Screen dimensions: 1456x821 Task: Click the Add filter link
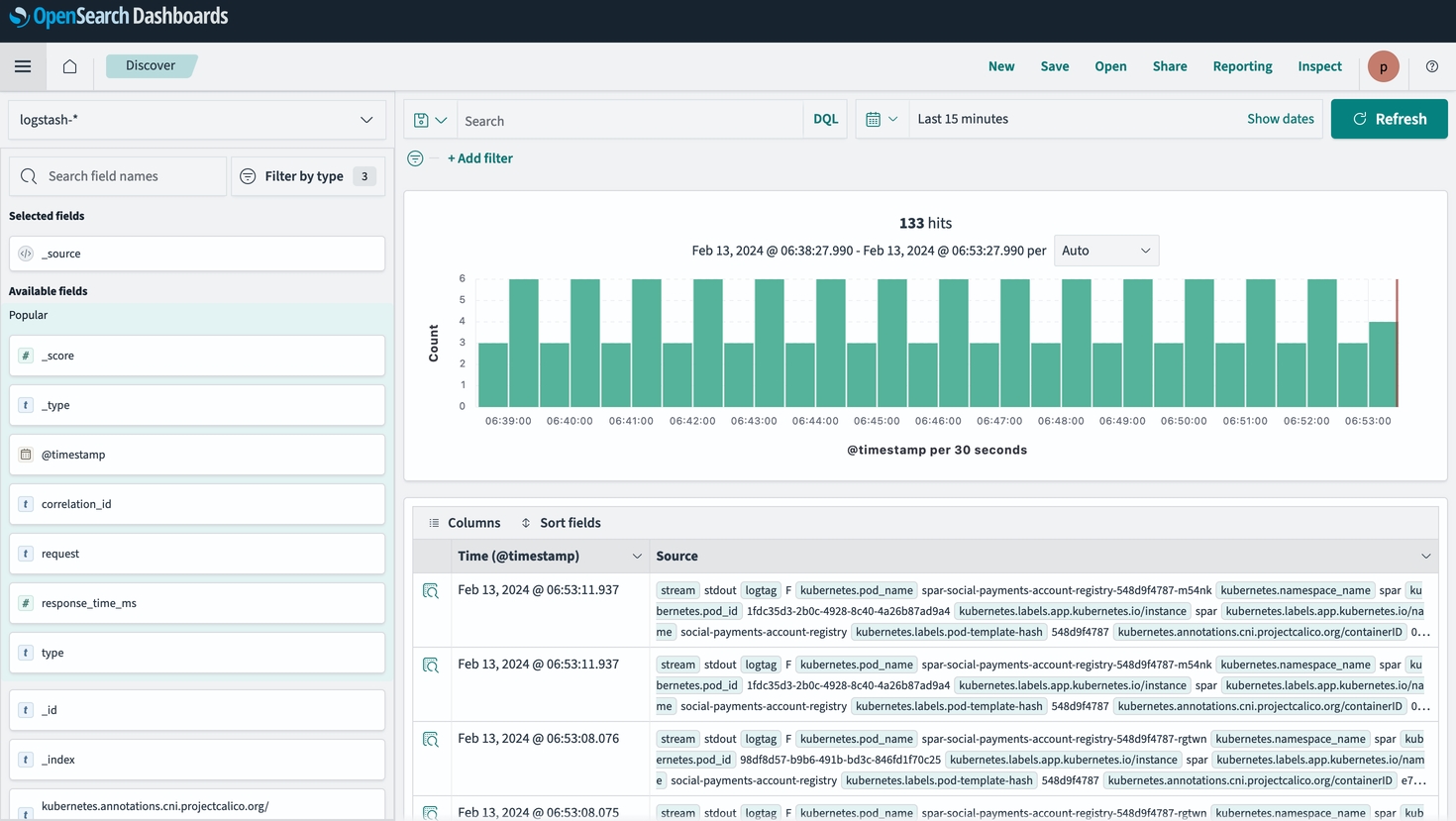479,158
